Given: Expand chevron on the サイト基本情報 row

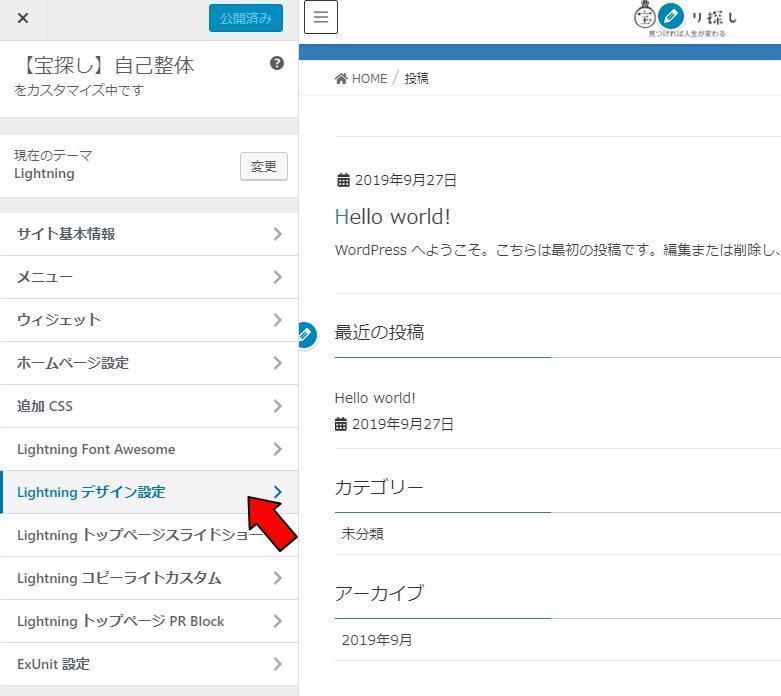Looking at the screenshot, I should click(x=277, y=234).
